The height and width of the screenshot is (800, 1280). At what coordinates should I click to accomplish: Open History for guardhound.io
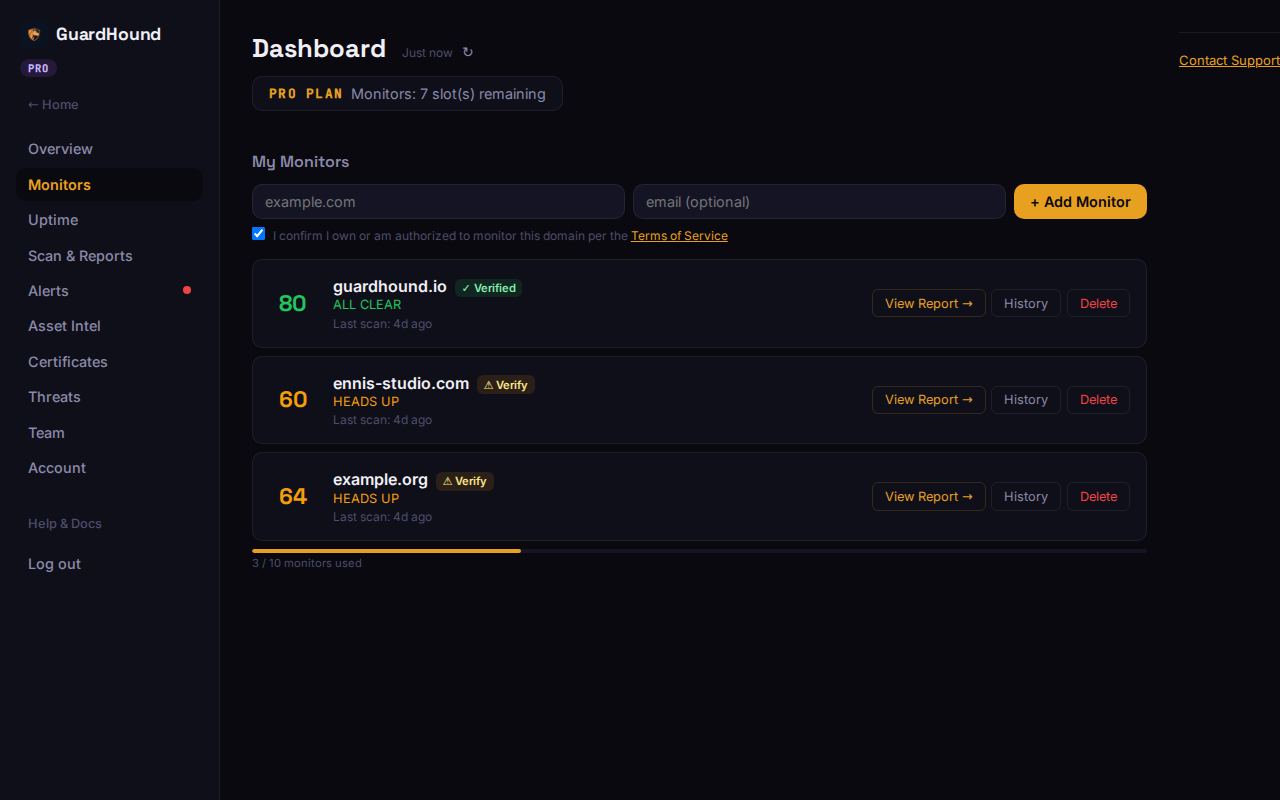click(x=1026, y=303)
